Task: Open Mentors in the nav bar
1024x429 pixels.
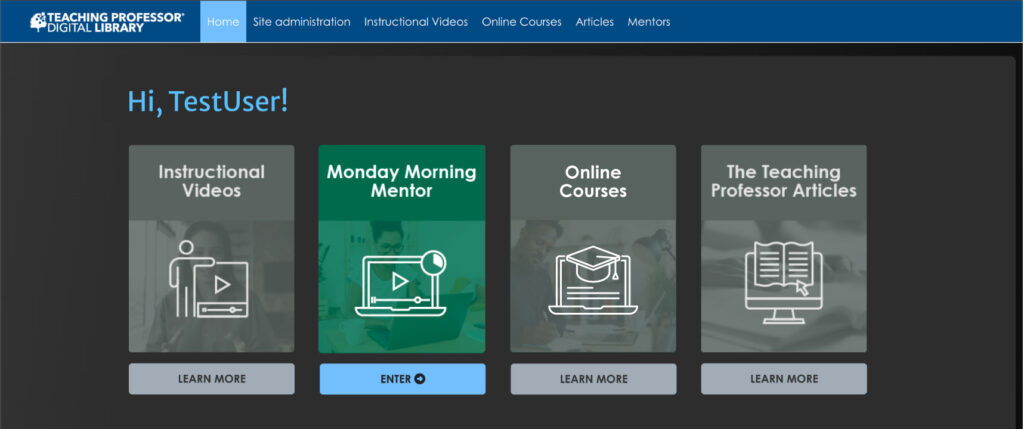Action: coord(648,22)
